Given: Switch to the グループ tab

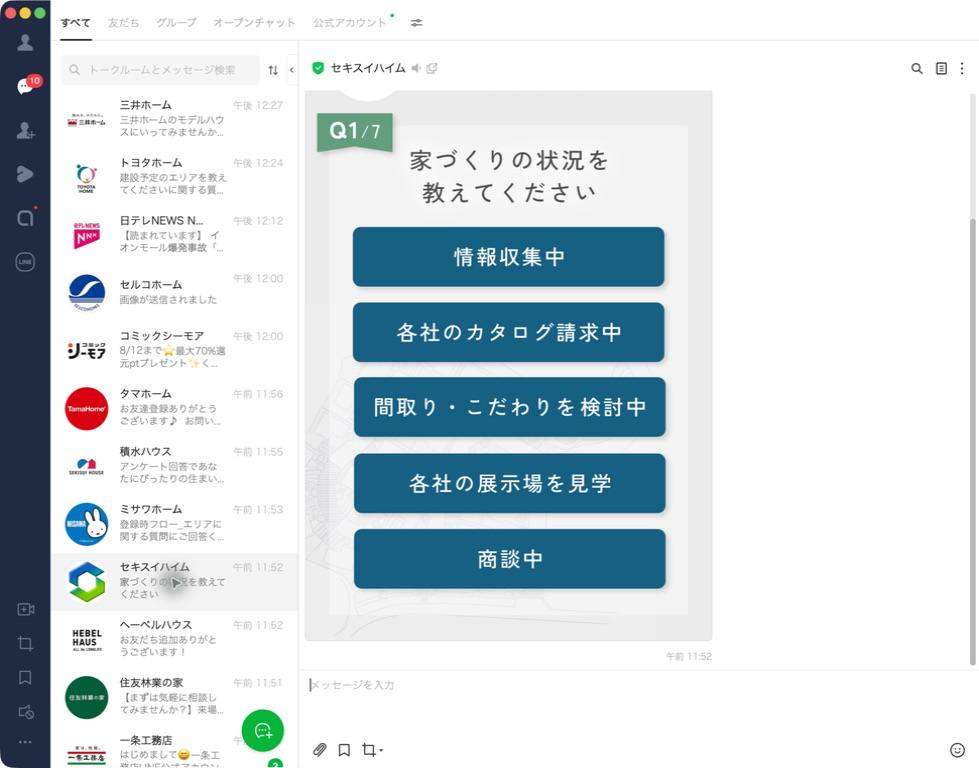Looking at the screenshot, I should click(176, 23).
